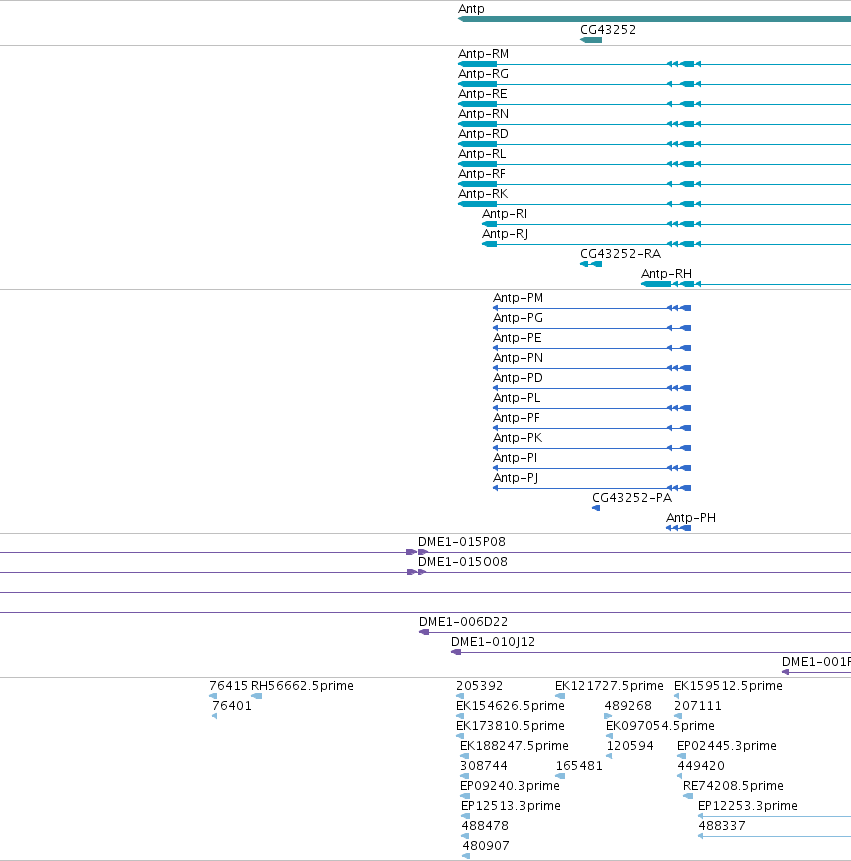Click the EP12253.3prime label
This screenshot has height=861, width=851.
pos(748,806)
